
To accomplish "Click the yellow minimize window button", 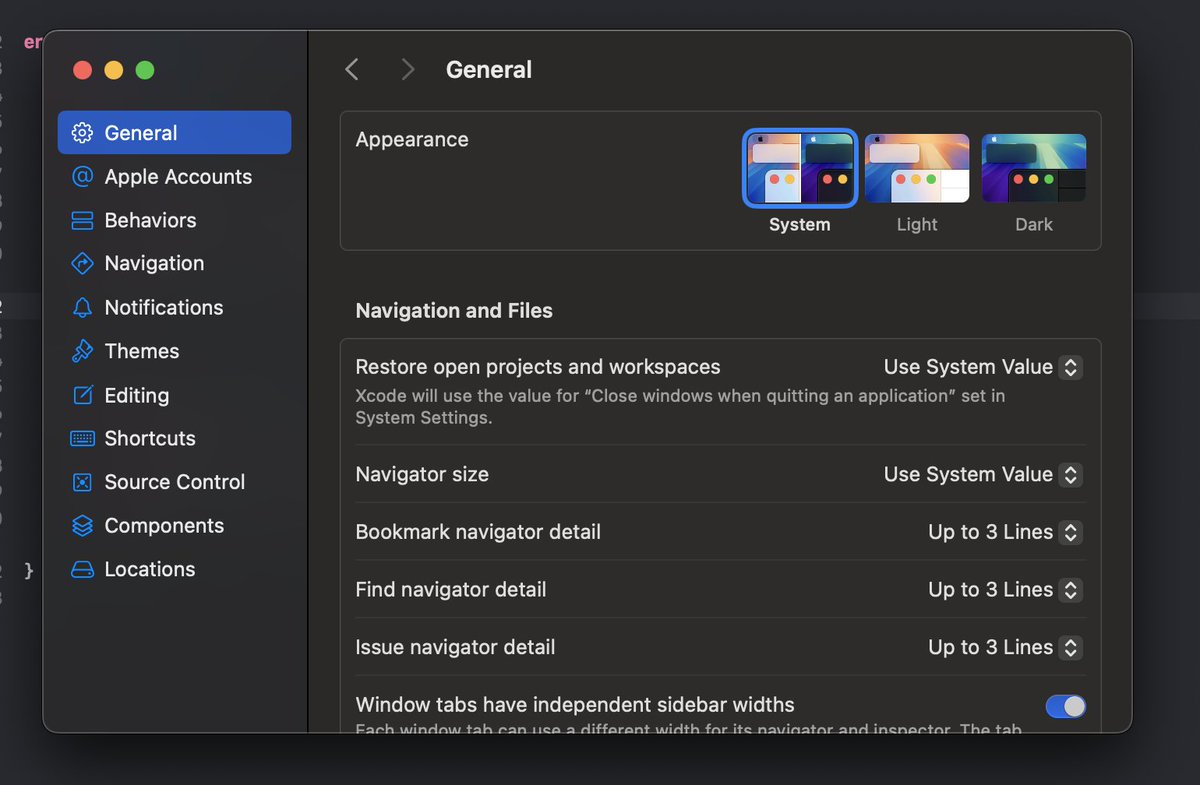I will pyautogui.click(x=114, y=70).
